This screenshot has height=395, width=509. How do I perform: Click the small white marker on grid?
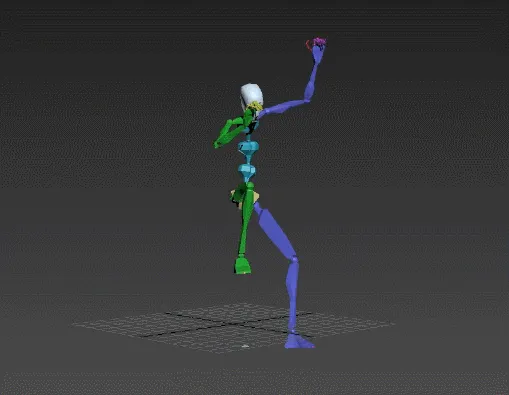[245, 346]
